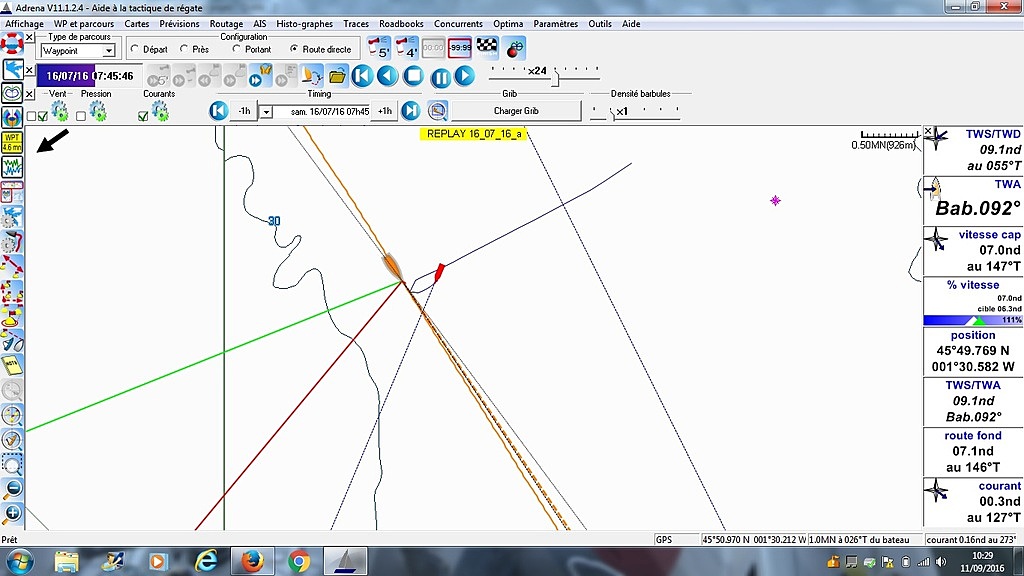Viewport: 1024px width, 576px height.
Task: Advance Grib timing with +1h
Action: tap(385, 111)
